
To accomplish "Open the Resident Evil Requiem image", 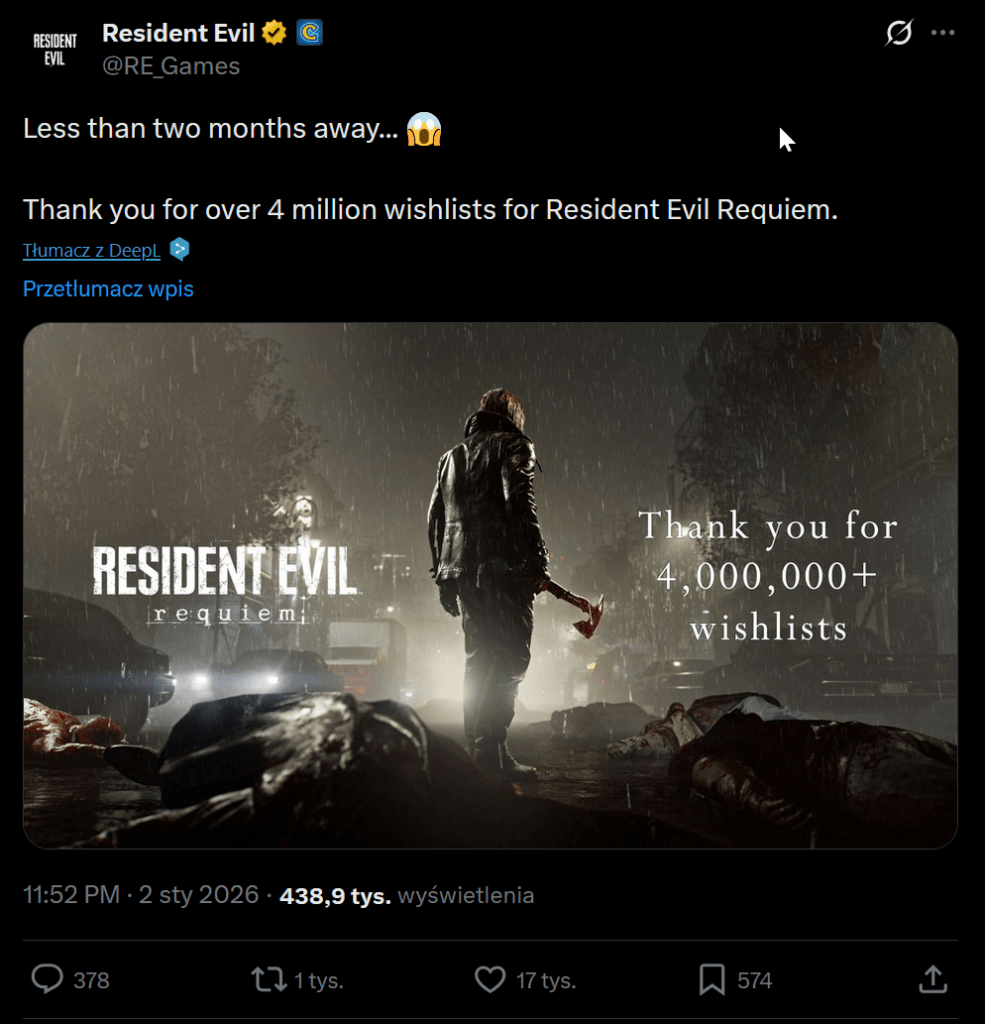I will pos(490,585).
